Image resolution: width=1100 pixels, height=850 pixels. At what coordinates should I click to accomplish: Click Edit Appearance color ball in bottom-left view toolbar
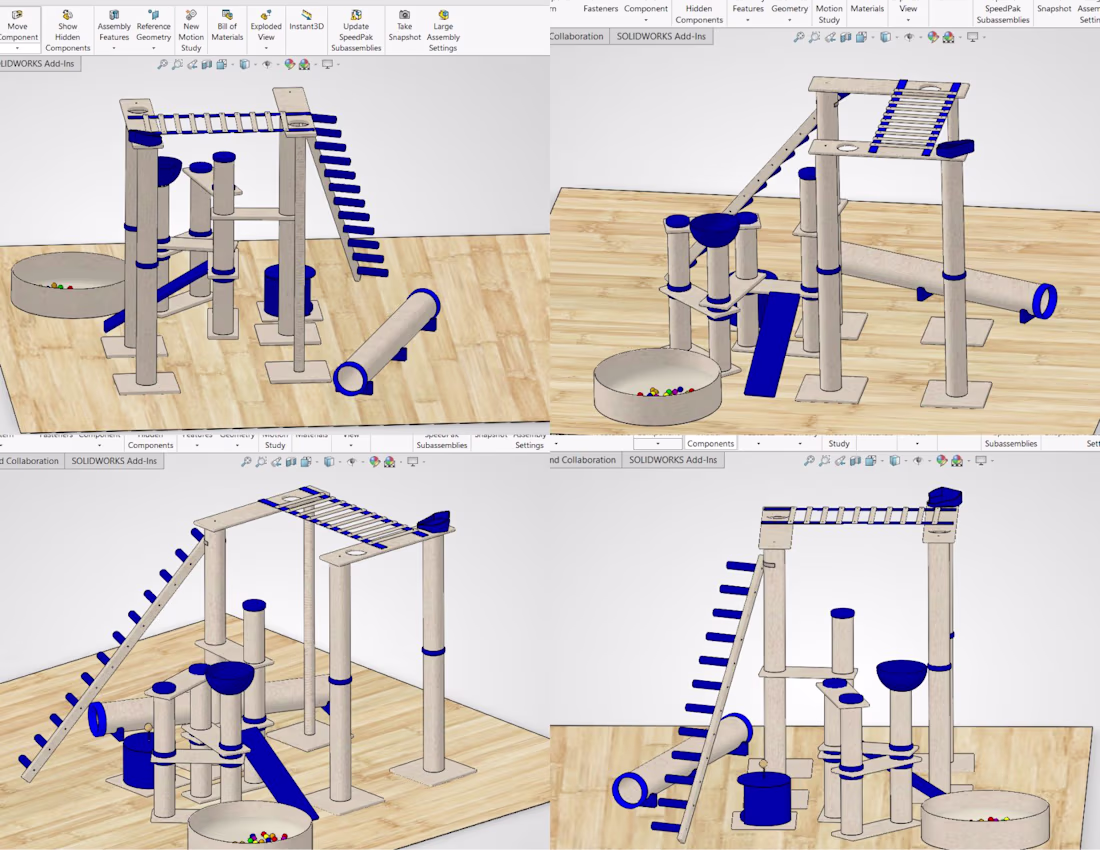pos(375,461)
